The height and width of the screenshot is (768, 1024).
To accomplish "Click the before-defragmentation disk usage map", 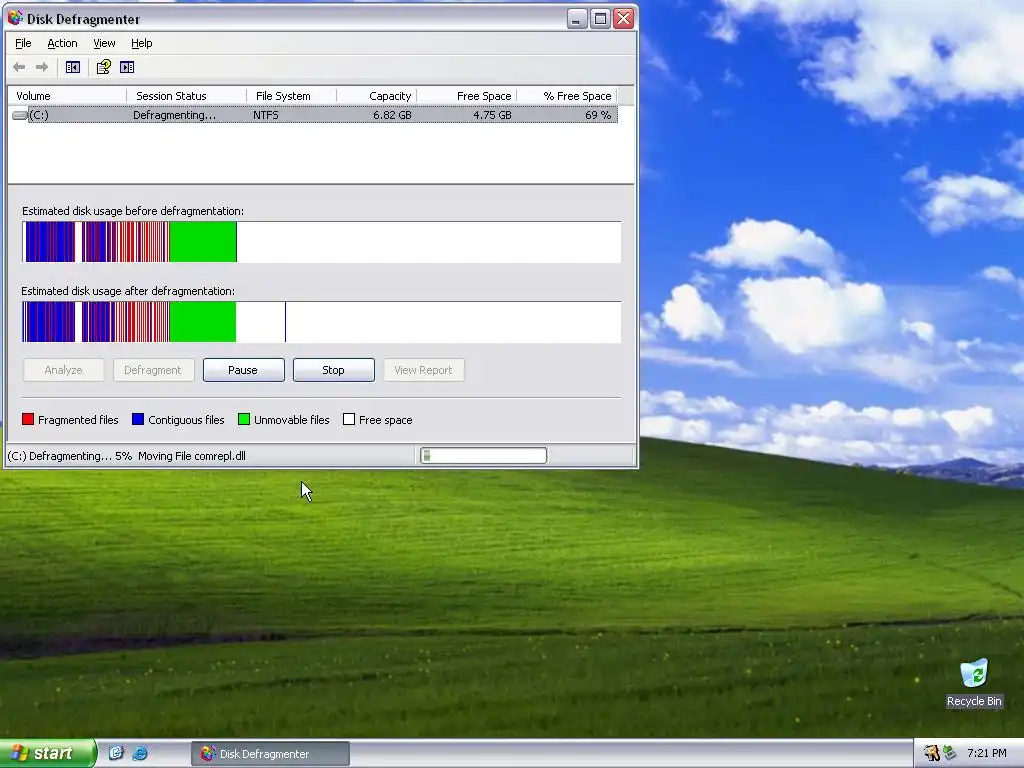I will click(321, 242).
